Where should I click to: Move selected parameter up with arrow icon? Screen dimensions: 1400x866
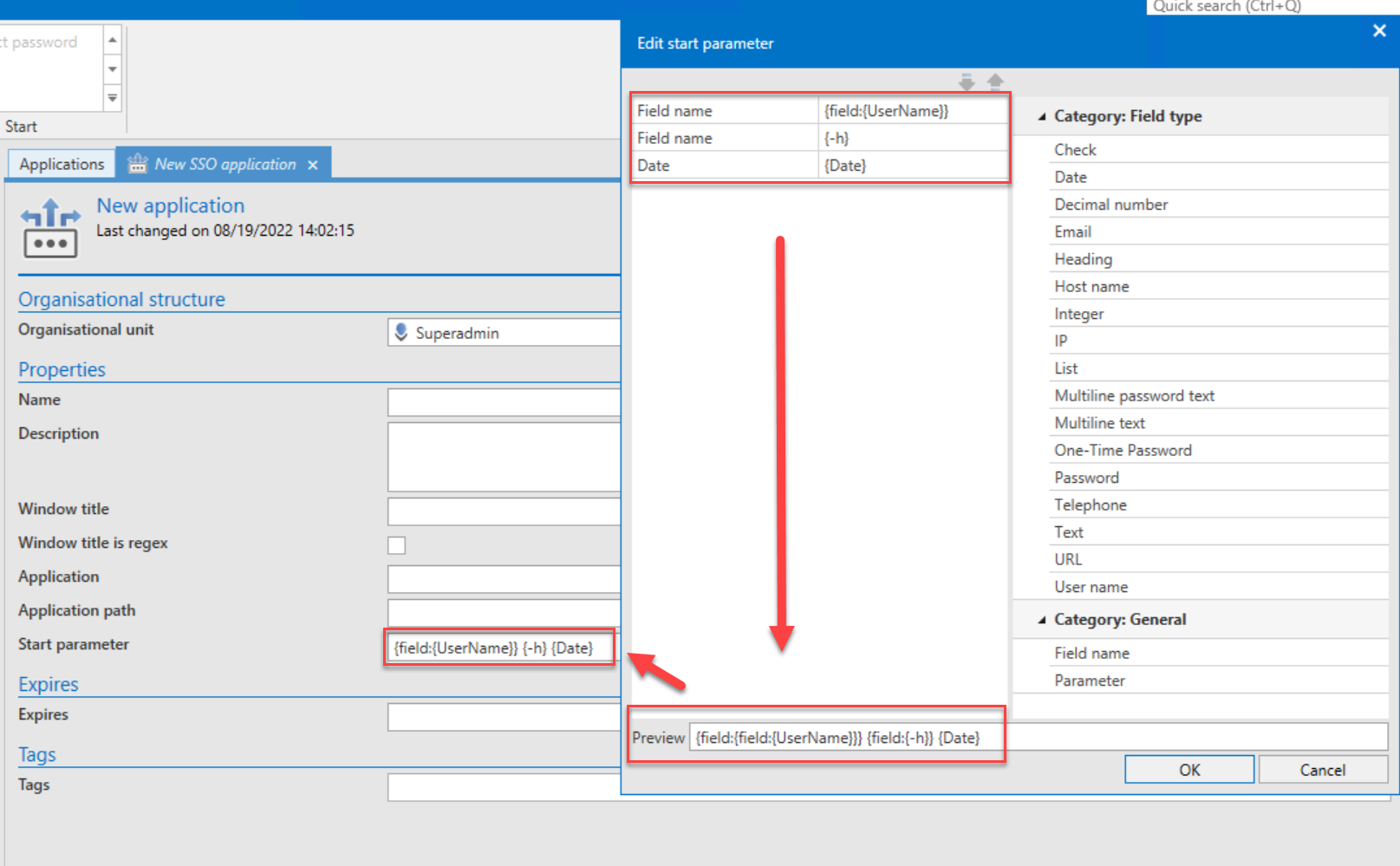click(995, 81)
